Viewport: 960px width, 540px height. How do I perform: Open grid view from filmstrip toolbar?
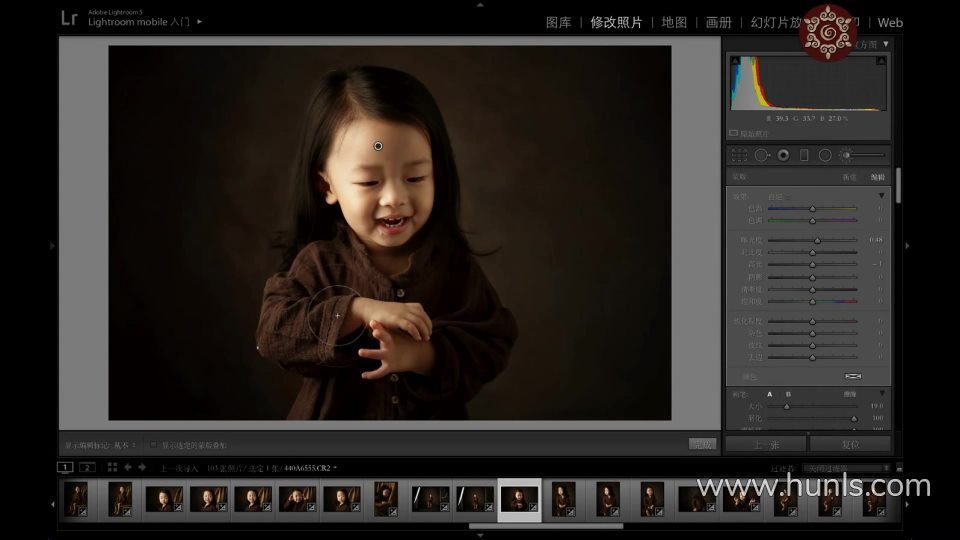(112, 467)
